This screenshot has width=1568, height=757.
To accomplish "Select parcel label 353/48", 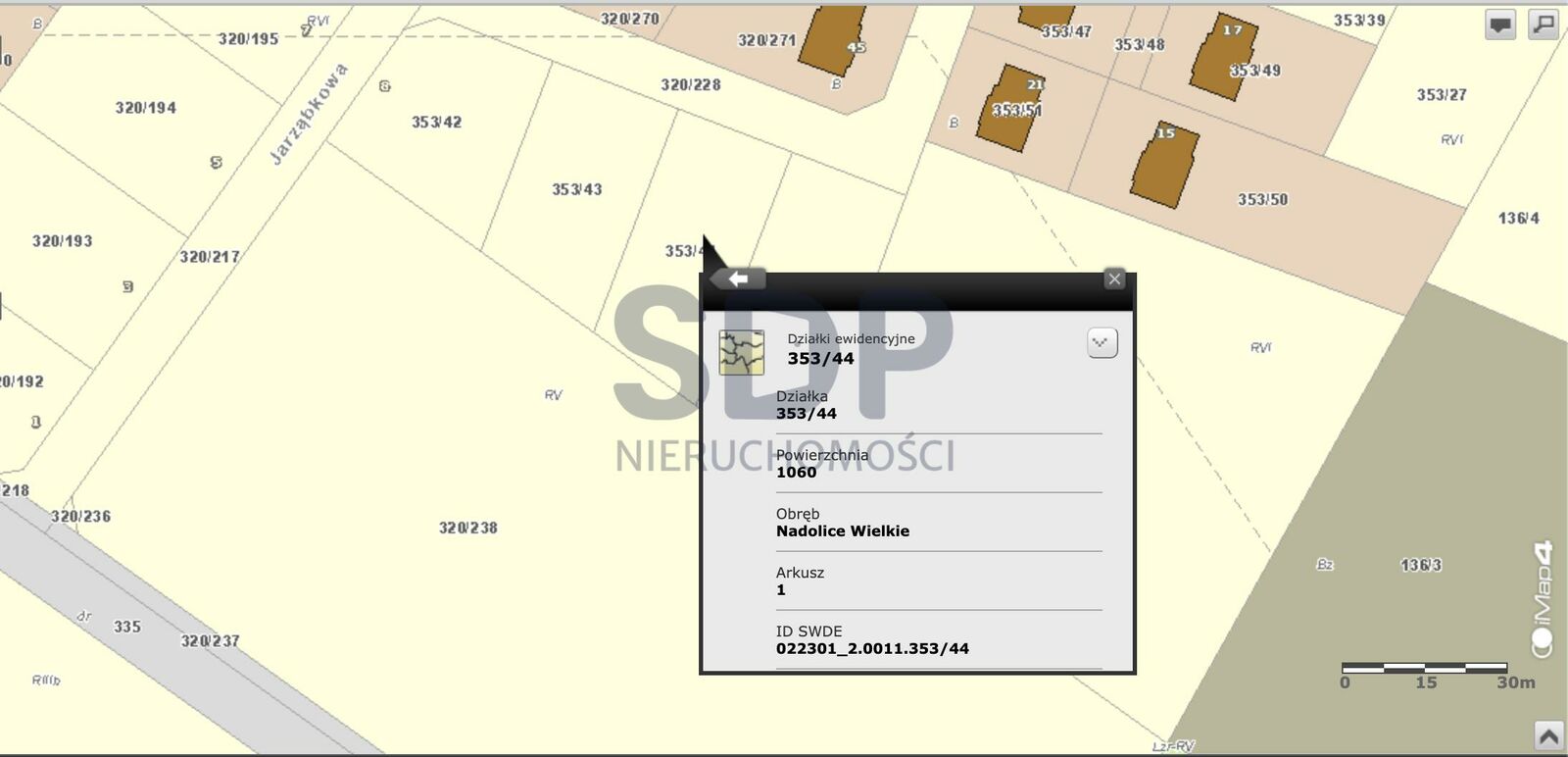I will click(x=1139, y=45).
